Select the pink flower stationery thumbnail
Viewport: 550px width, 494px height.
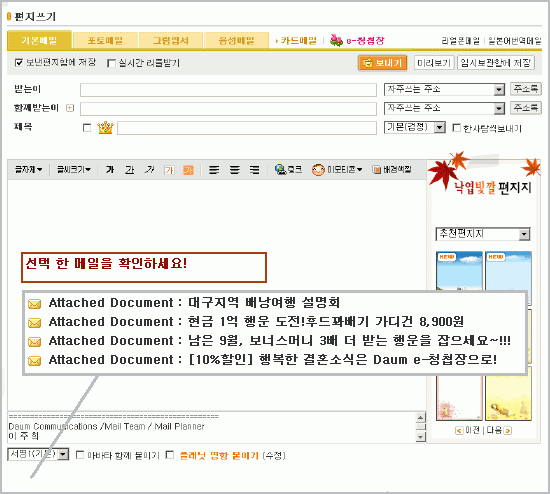[459, 398]
